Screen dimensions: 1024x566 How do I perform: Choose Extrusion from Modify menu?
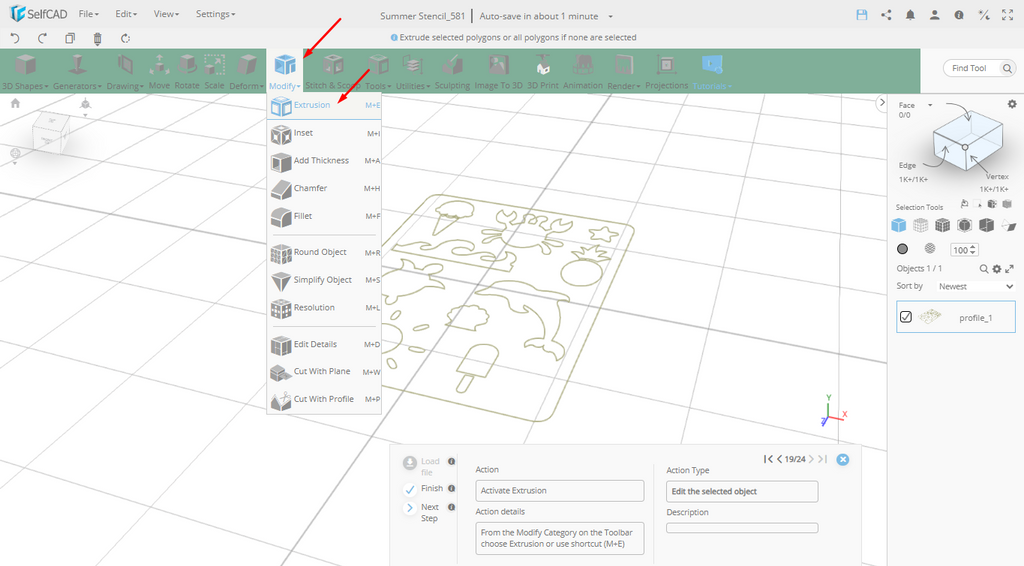325,105
